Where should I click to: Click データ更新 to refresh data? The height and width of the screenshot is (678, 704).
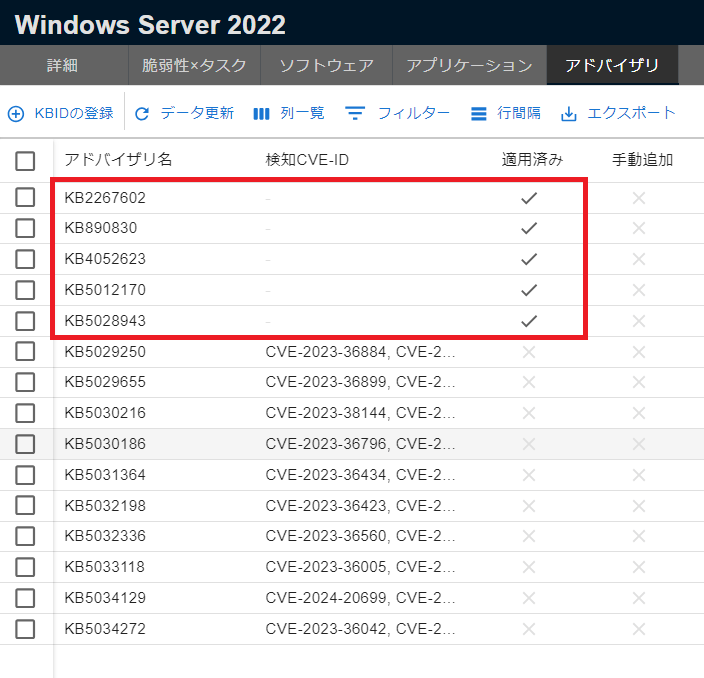click(185, 114)
